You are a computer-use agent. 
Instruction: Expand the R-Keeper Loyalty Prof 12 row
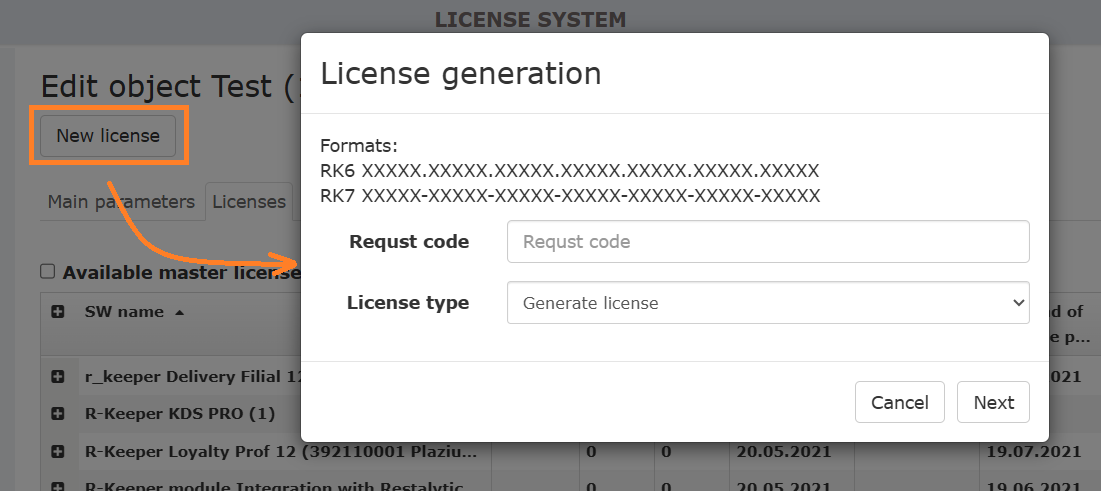click(58, 451)
